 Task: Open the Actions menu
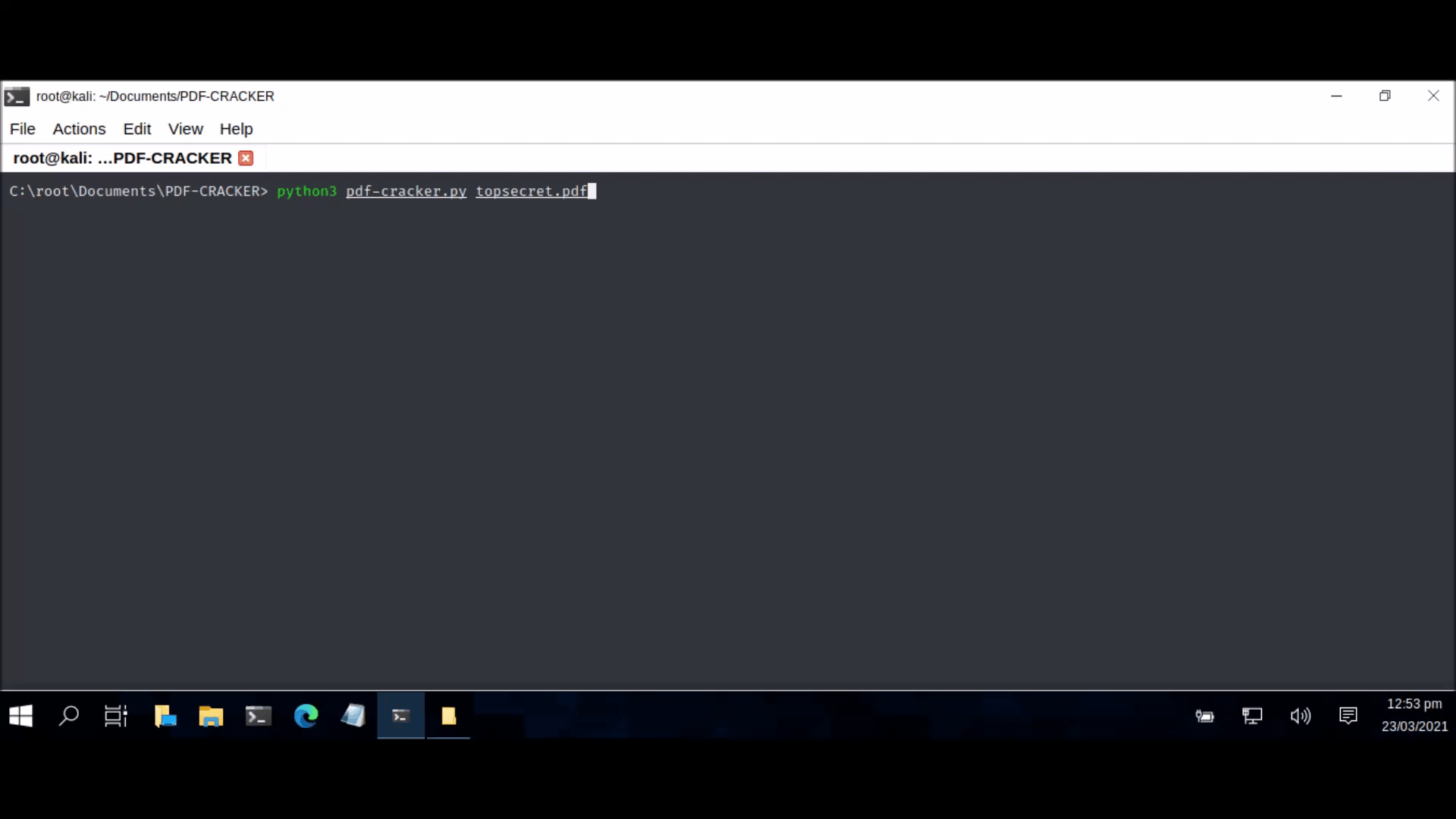(x=79, y=129)
